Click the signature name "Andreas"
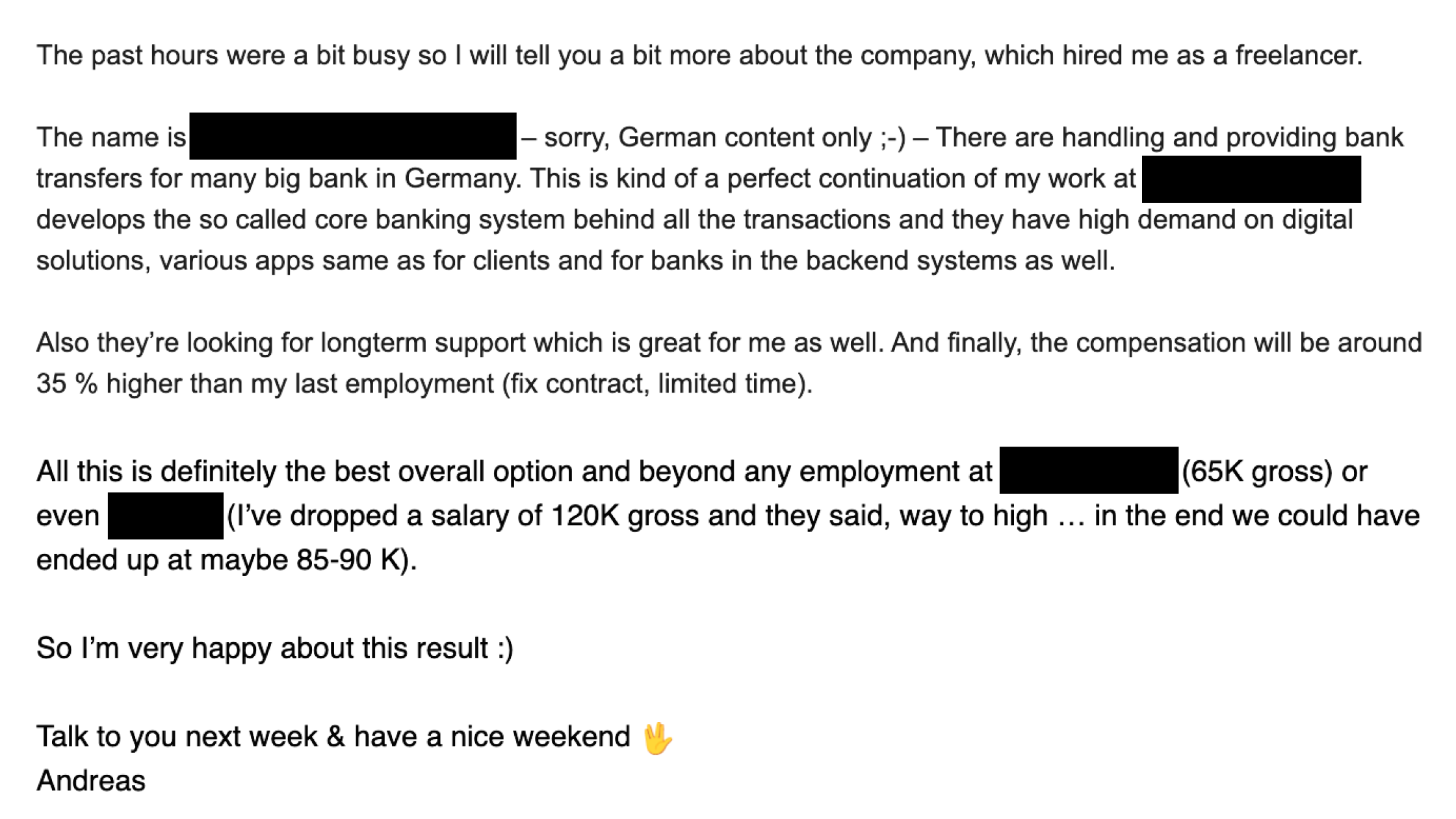The height and width of the screenshot is (819, 1456). click(x=91, y=781)
